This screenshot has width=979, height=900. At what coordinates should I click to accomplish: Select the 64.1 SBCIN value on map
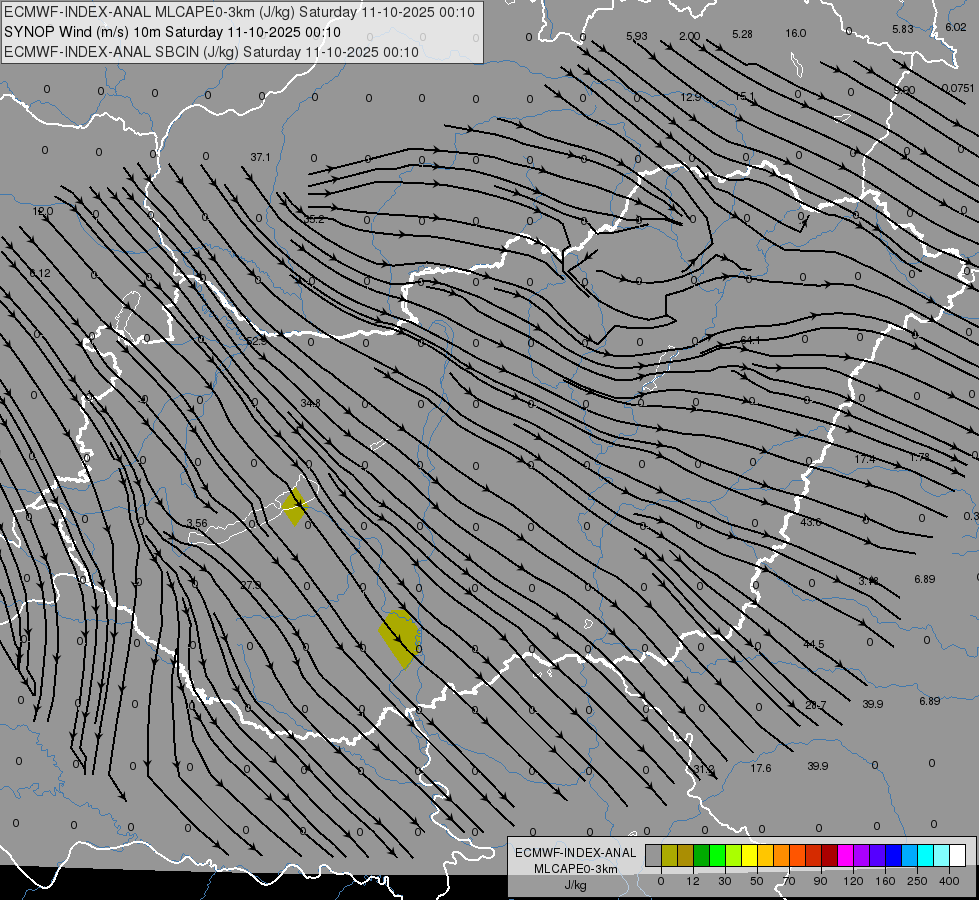tap(750, 340)
